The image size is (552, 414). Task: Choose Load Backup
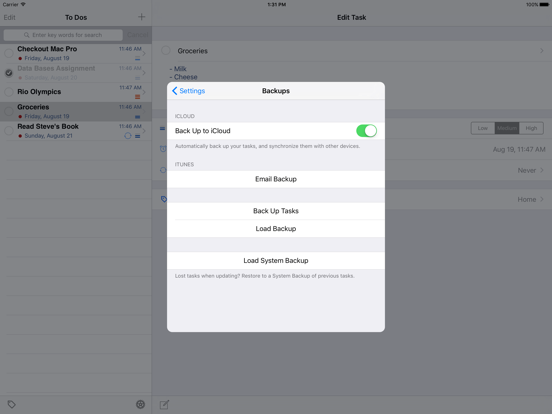point(276,229)
